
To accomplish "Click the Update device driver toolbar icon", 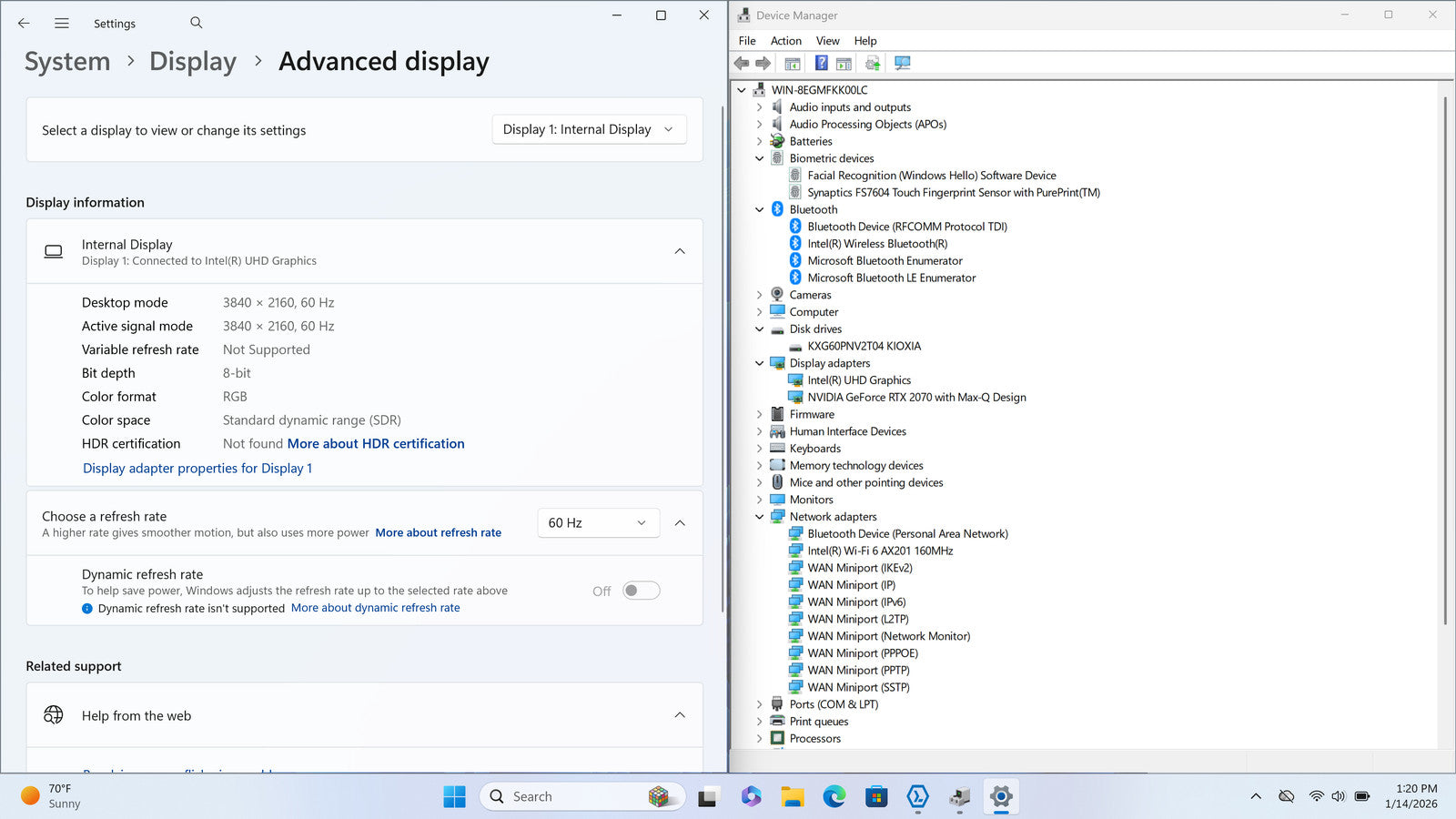I will click(x=873, y=63).
